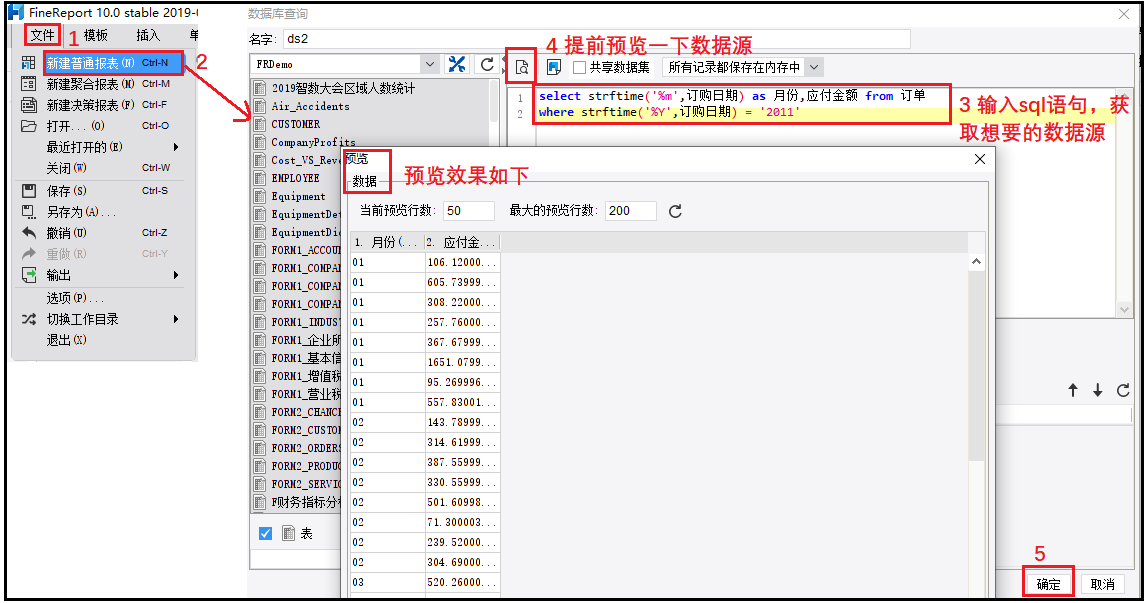Select 撤销 in the File menu
The height and width of the screenshot is (603, 1146).
click(106, 232)
